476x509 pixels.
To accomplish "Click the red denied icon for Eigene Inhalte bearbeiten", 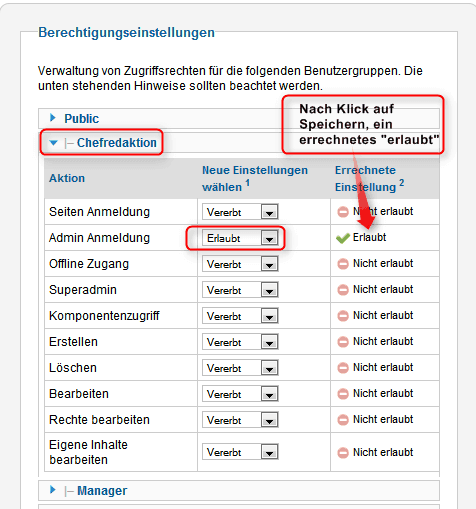I will pos(343,453).
